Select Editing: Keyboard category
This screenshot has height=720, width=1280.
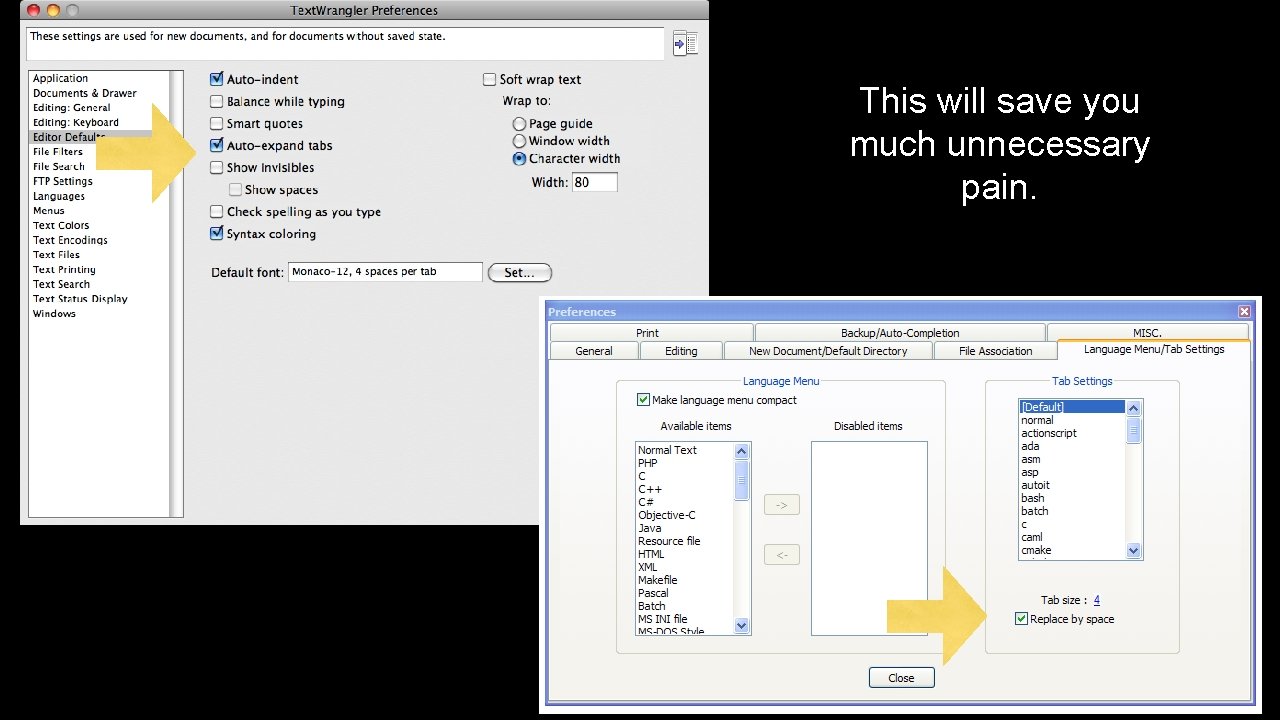tap(75, 122)
